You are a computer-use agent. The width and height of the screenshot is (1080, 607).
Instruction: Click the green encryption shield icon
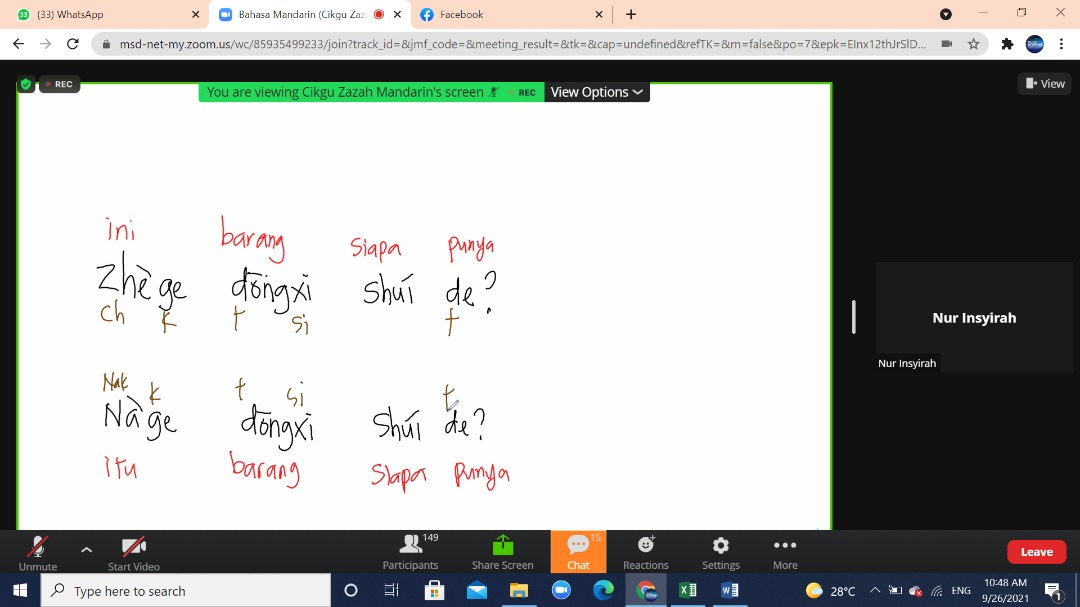coord(26,85)
